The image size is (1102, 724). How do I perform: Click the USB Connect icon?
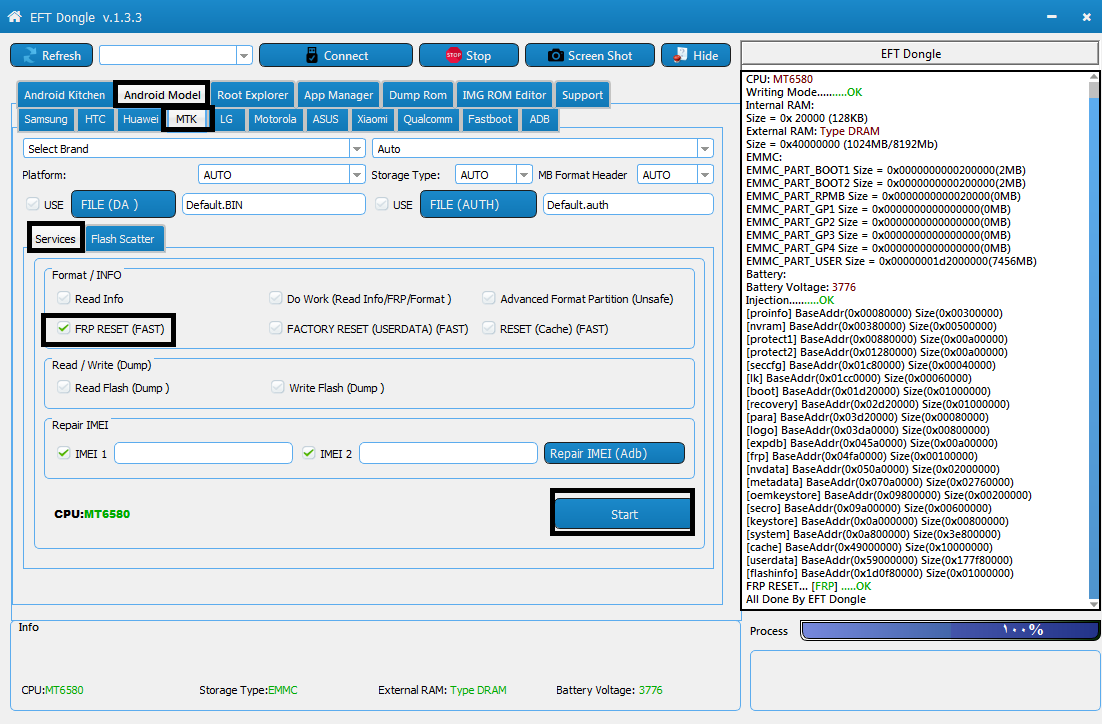pos(312,56)
